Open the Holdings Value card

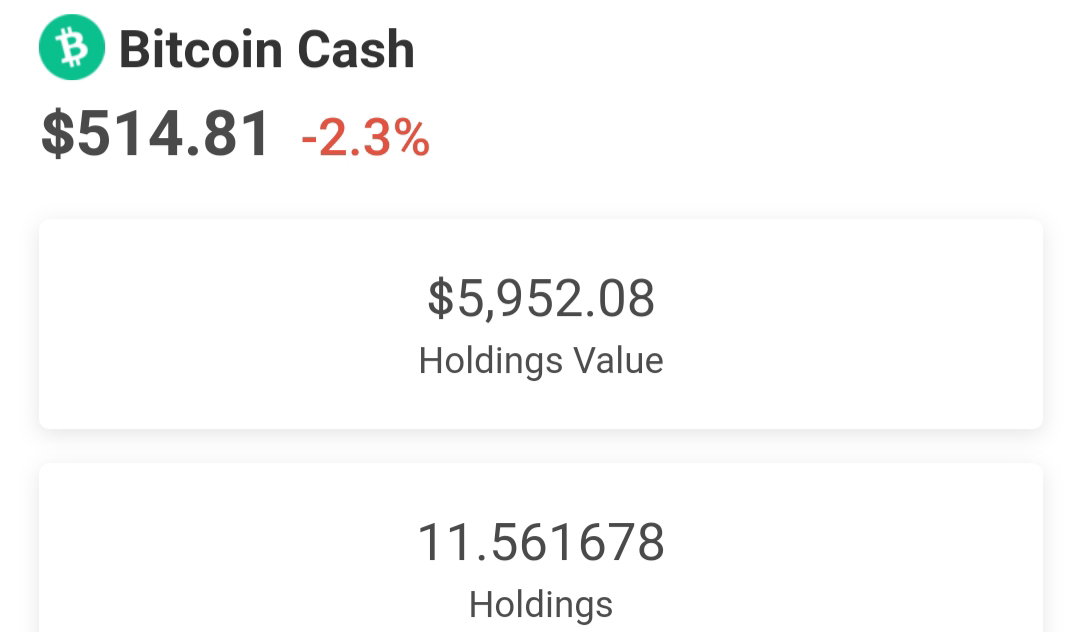541,324
